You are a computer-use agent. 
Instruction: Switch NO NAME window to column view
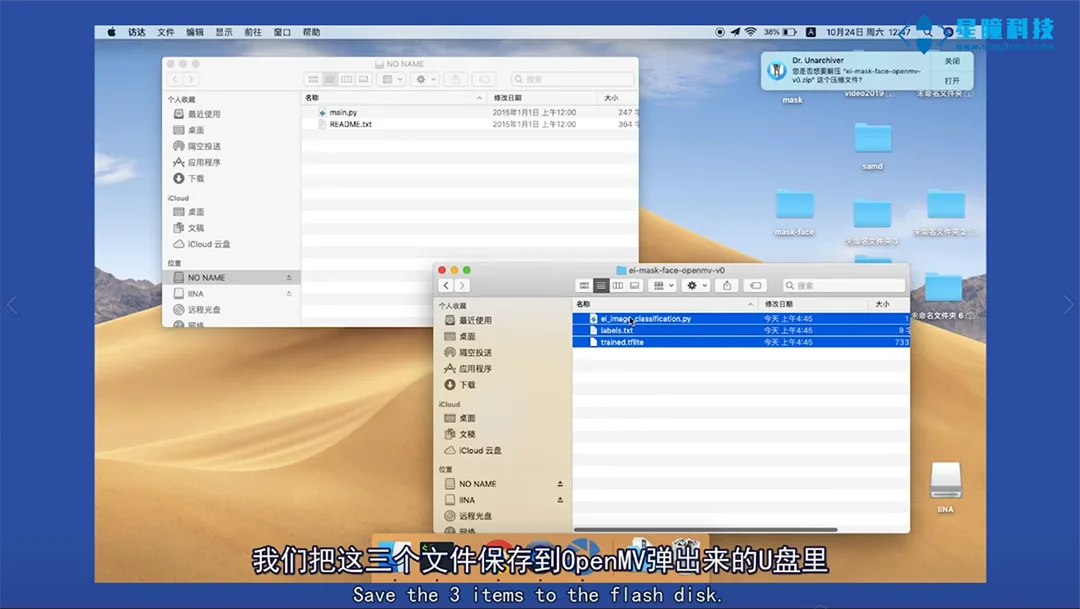[346, 79]
